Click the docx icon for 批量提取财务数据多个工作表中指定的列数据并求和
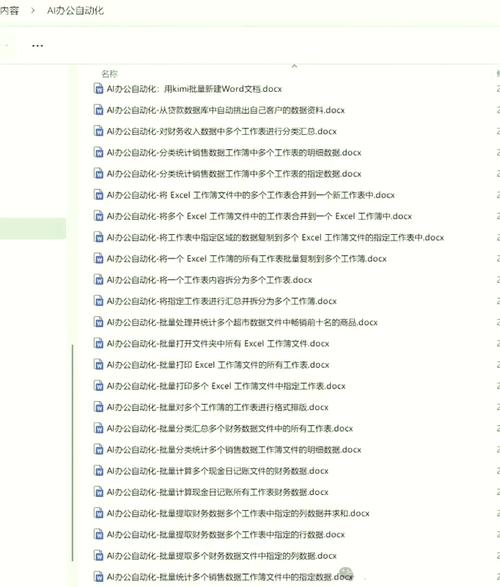Image resolution: width=500 pixels, height=587 pixels. [98, 513]
